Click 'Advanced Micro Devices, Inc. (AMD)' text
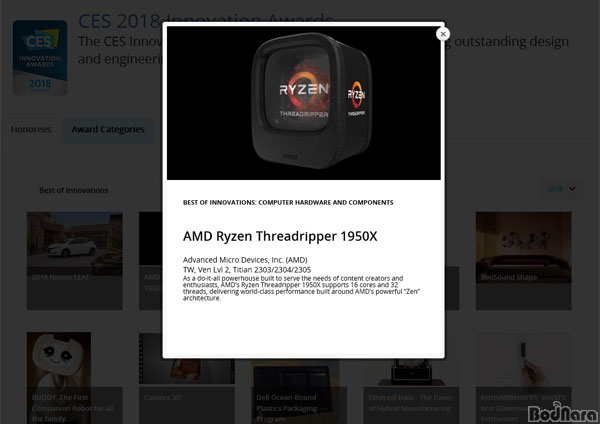600x424 pixels. (x=245, y=260)
